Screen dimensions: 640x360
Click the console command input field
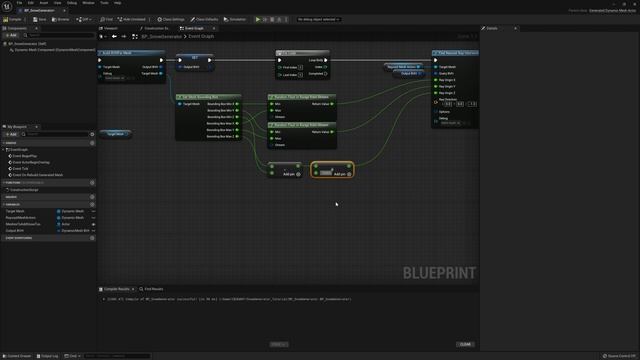point(117,356)
